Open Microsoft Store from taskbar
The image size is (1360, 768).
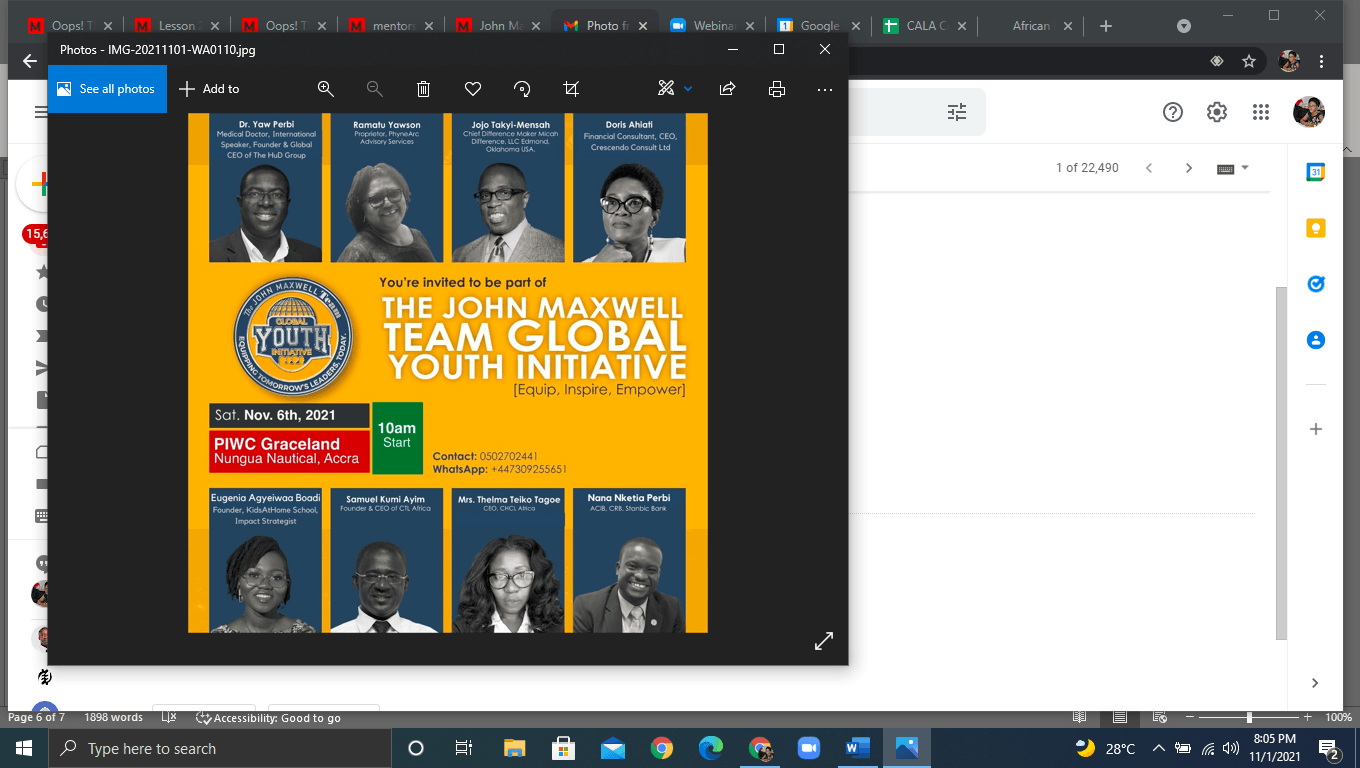[x=563, y=748]
